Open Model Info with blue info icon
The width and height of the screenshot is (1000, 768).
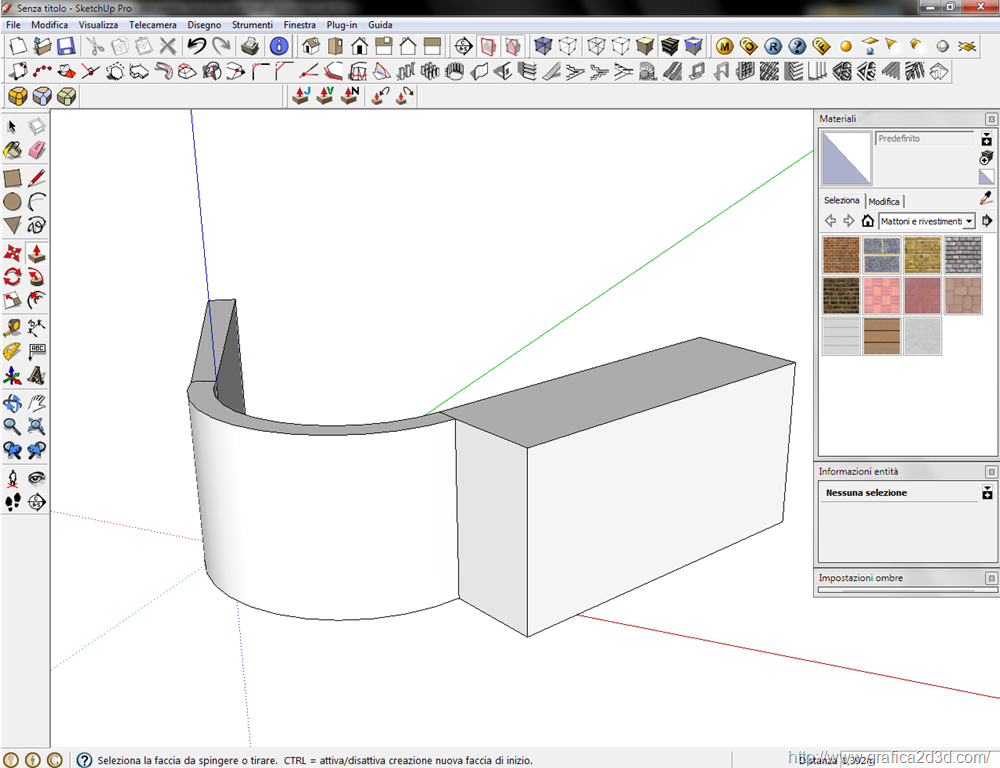(279, 46)
